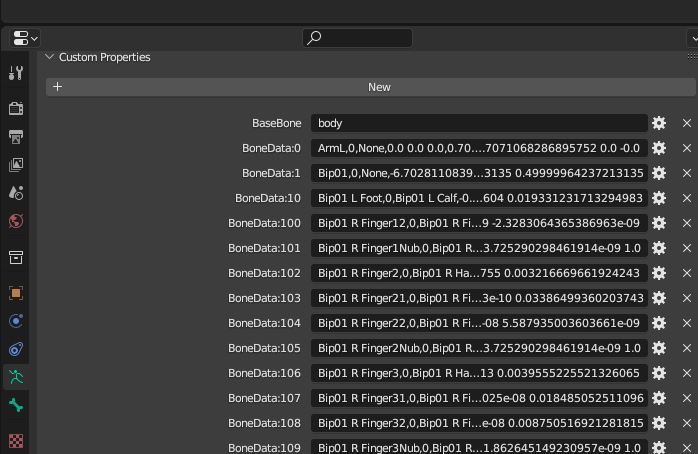Remove the BoneData:105 property
This screenshot has height=454, width=698.
687,348
